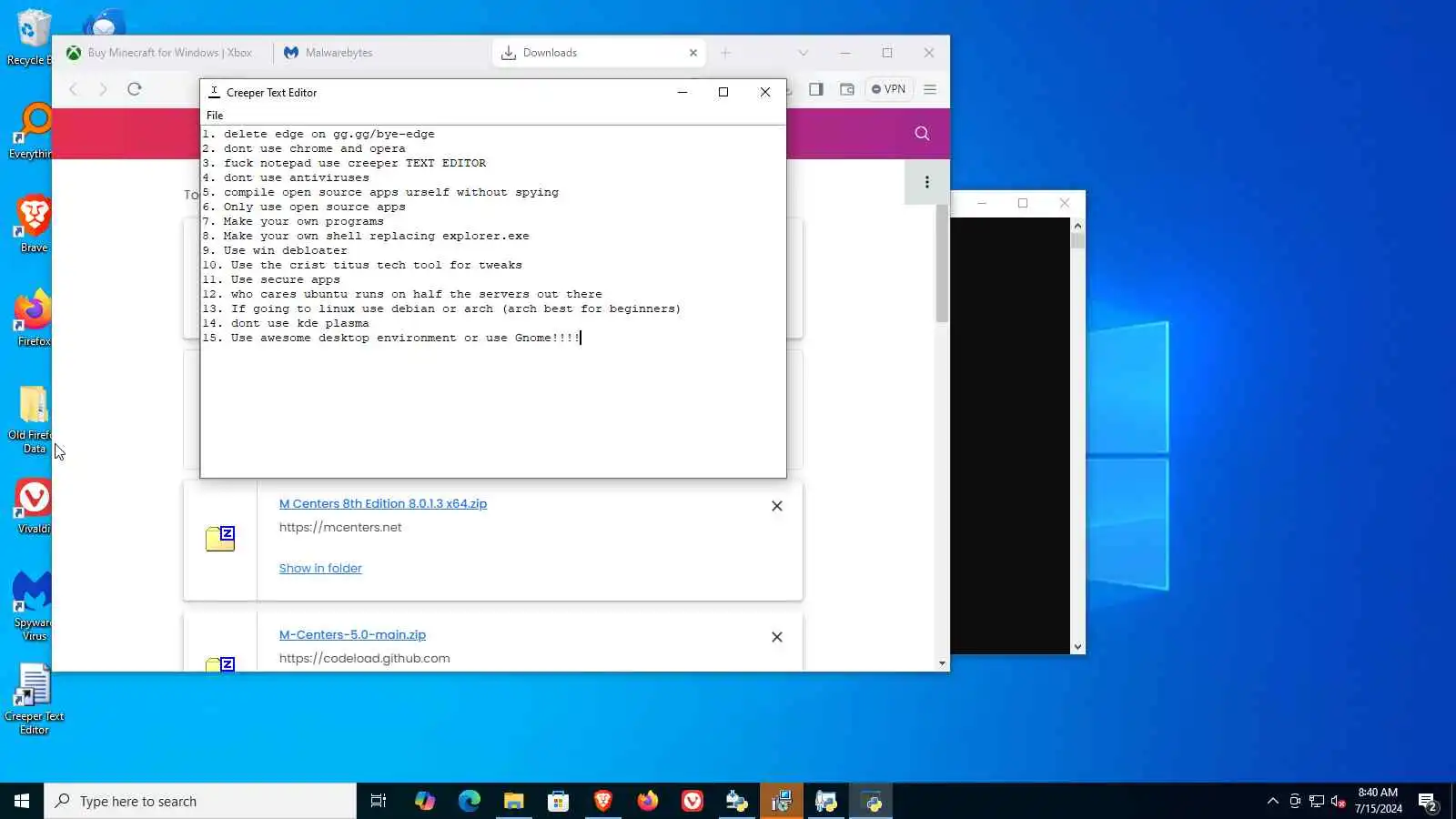The width and height of the screenshot is (1456, 819).
Task: Search downloads with the magnifier icon
Action: tap(922, 134)
